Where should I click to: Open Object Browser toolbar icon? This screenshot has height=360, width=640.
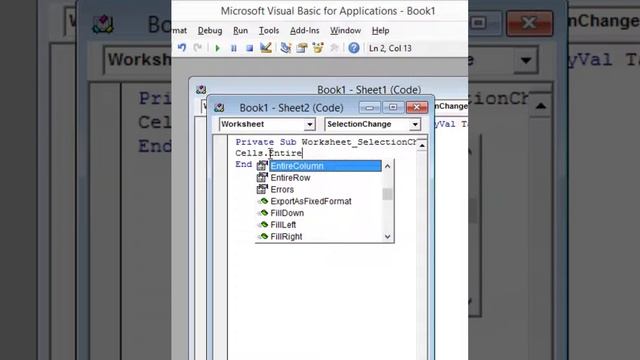pyautogui.click(x=318, y=48)
